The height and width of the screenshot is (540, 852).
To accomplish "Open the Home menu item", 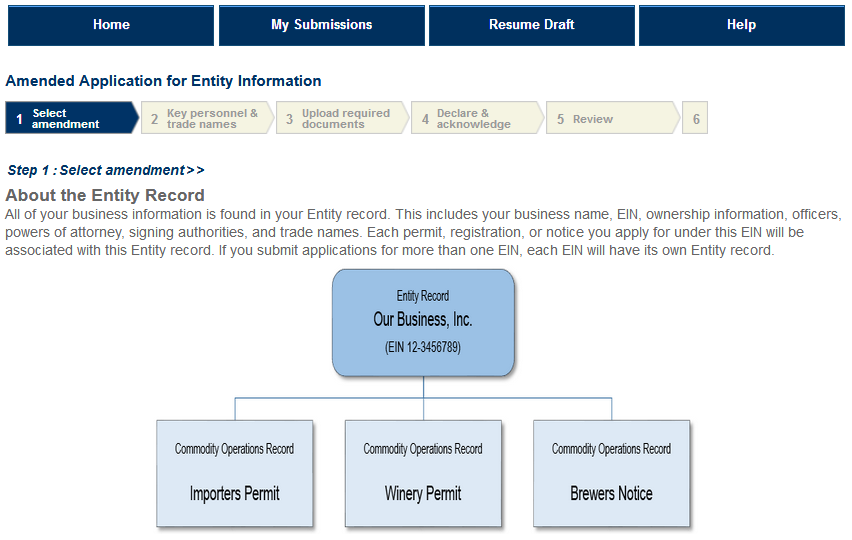I will click(x=111, y=25).
